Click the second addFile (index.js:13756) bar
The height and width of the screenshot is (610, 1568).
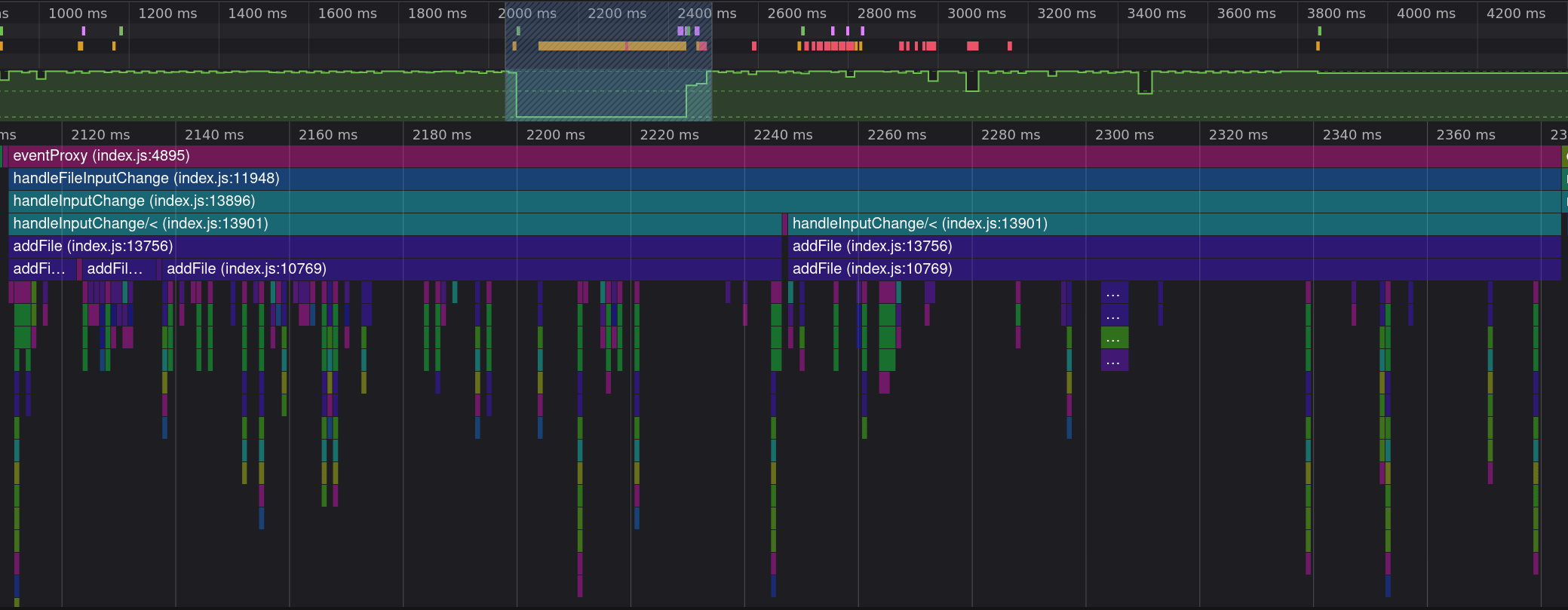click(1174, 247)
